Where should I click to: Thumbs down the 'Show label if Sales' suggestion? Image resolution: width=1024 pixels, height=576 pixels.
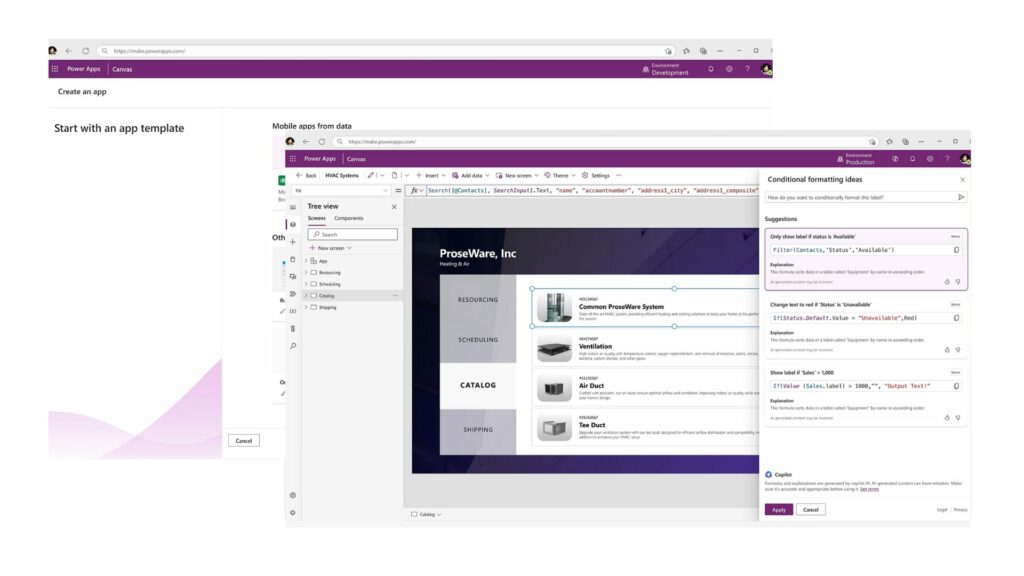click(957, 418)
